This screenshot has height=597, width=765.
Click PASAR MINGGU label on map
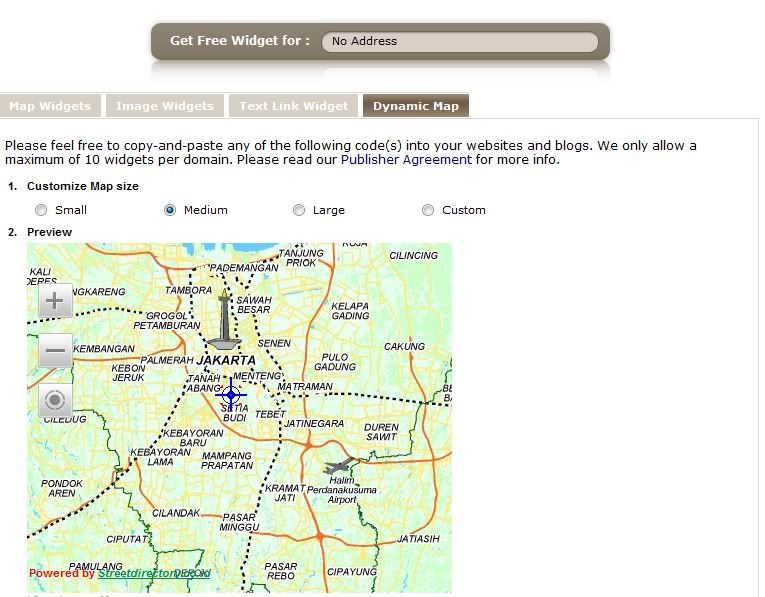coord(239,522)
